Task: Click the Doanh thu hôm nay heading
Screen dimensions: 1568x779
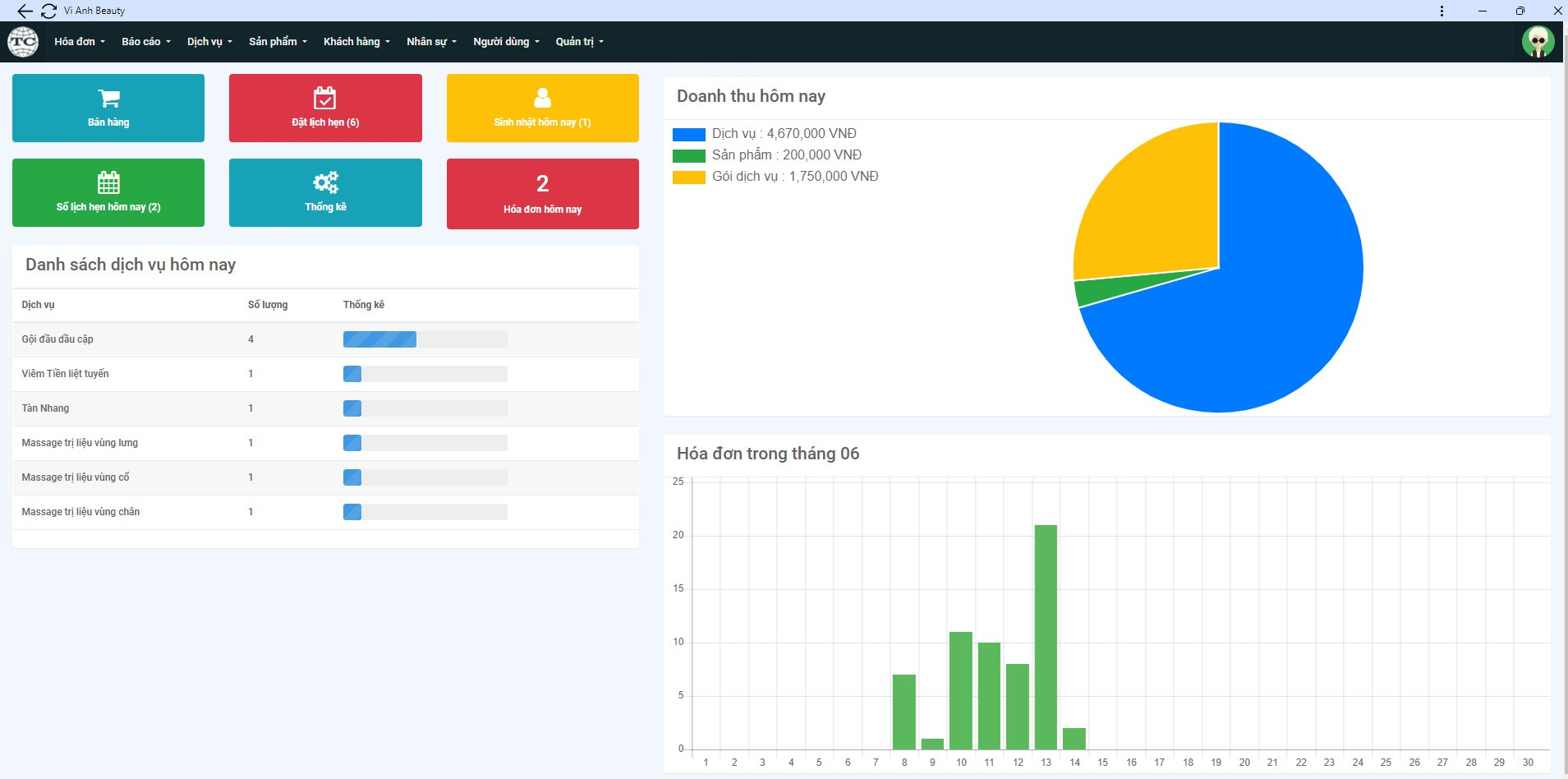Action: (751, 96)
